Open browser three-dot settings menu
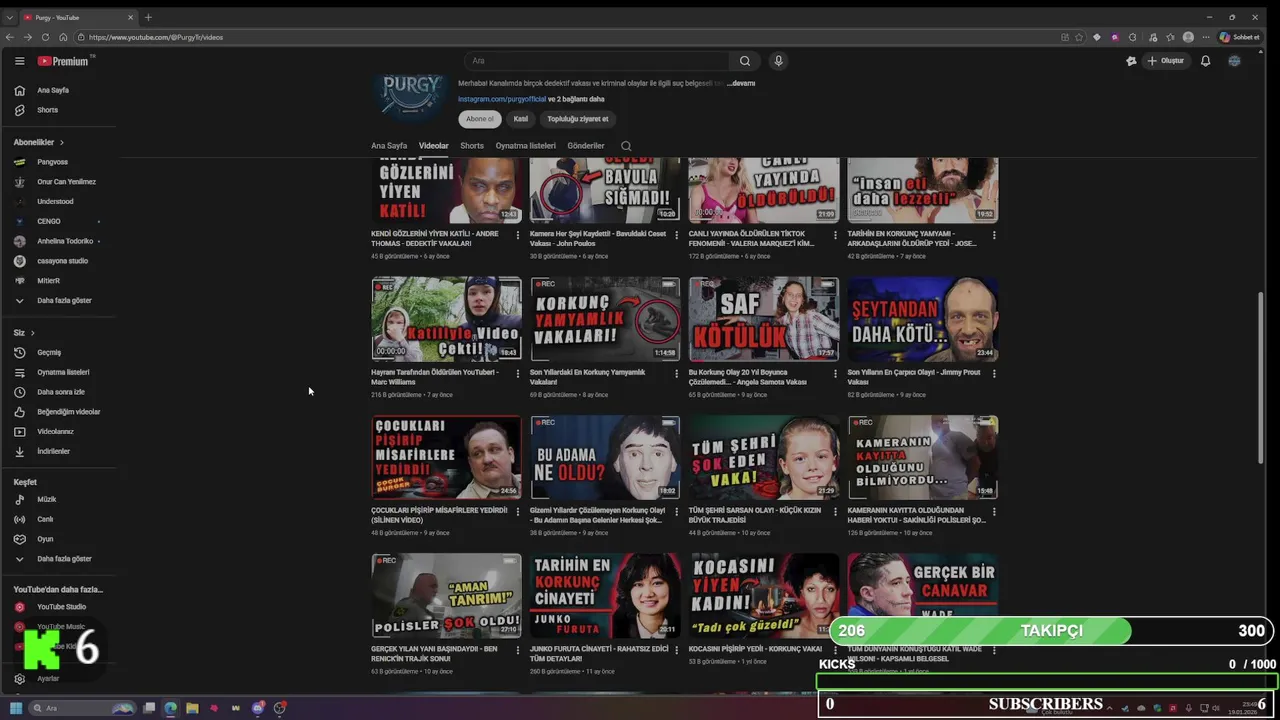The width and height of the screenshot is (1280, 720). click(1204, 37)
